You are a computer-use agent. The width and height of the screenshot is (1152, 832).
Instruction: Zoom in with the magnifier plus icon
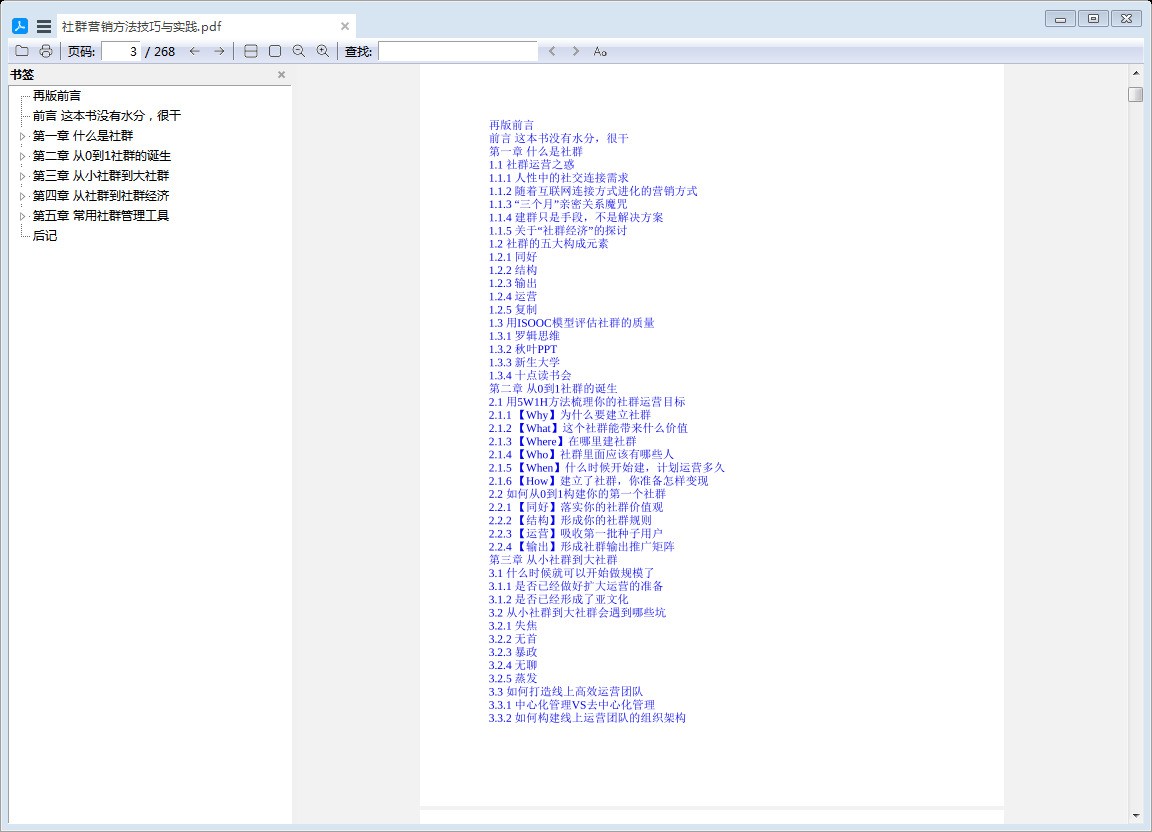323,51
